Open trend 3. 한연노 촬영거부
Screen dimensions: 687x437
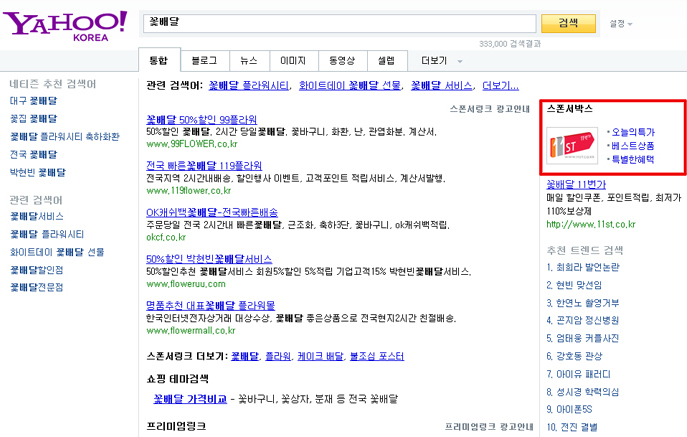point(583,303)
